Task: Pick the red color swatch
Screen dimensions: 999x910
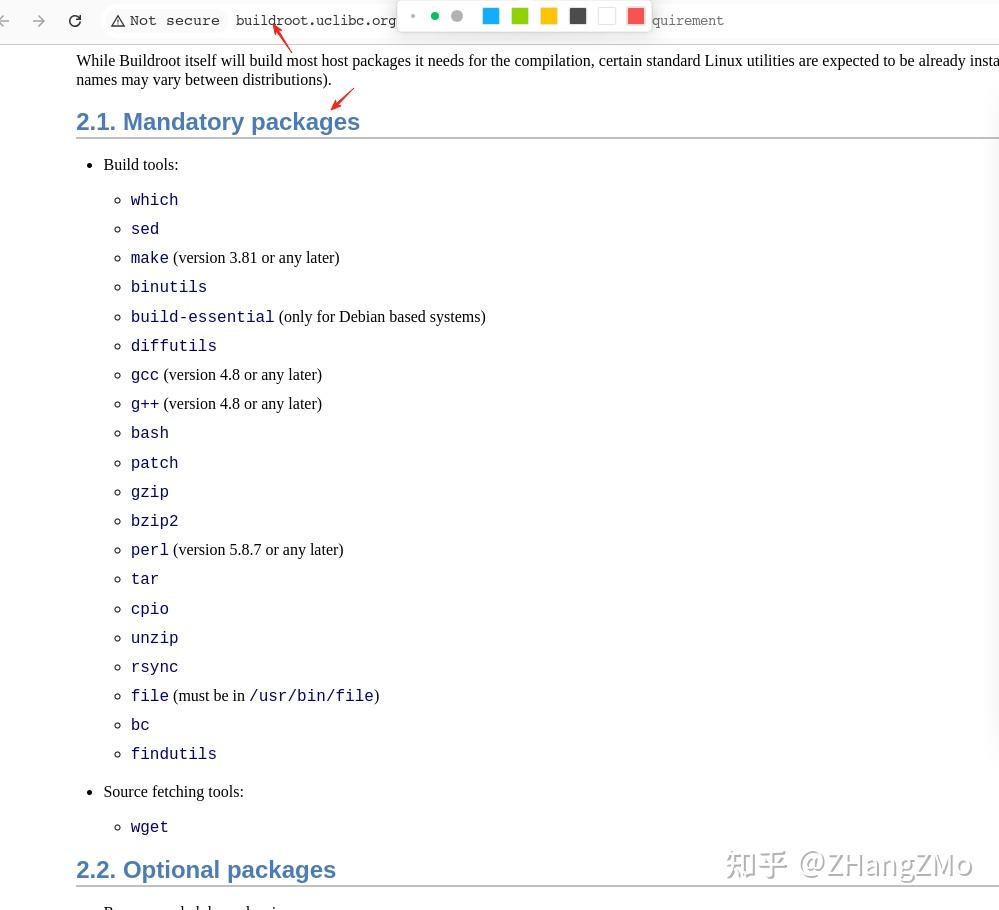Action: [x=636, y=16]
